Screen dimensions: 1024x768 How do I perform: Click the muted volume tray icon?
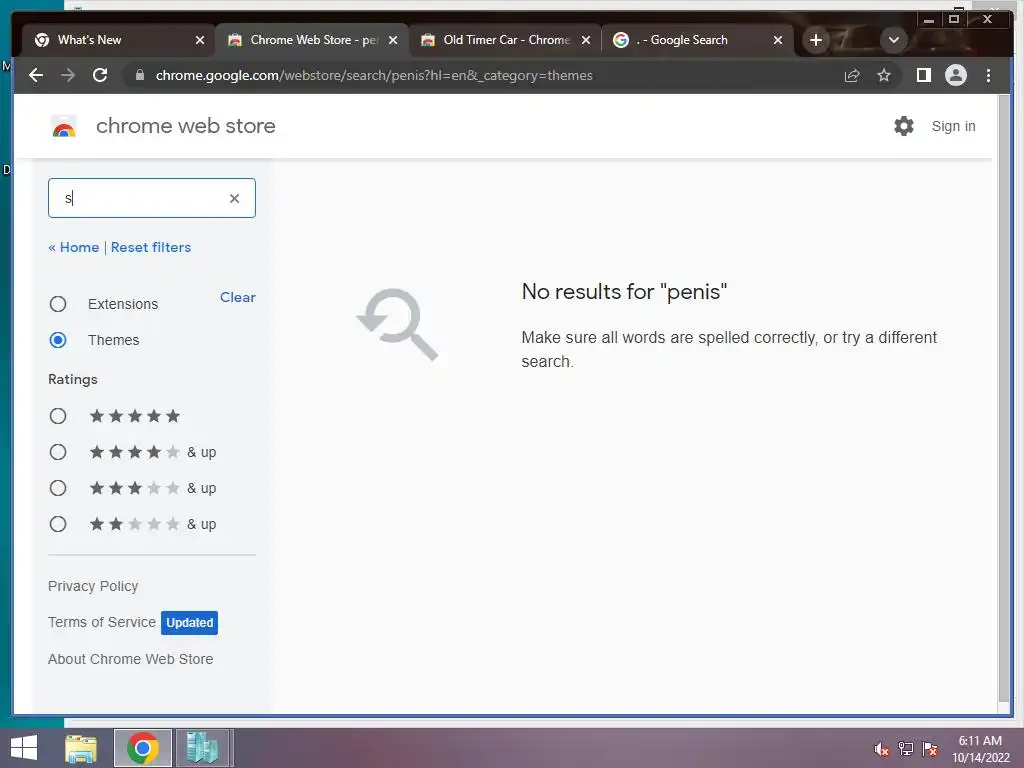[882, 749]
